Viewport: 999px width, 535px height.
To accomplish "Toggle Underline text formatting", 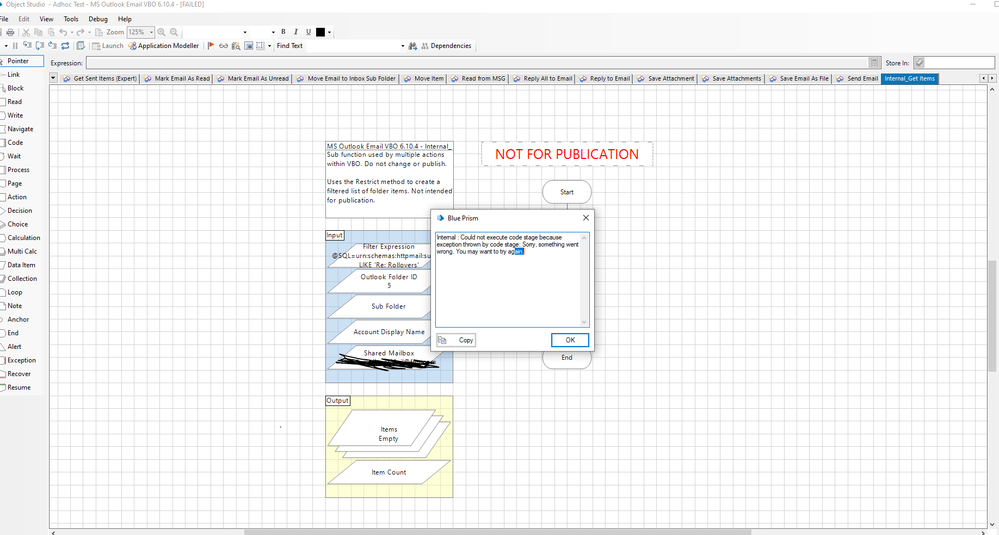I will tap(308, 32).
